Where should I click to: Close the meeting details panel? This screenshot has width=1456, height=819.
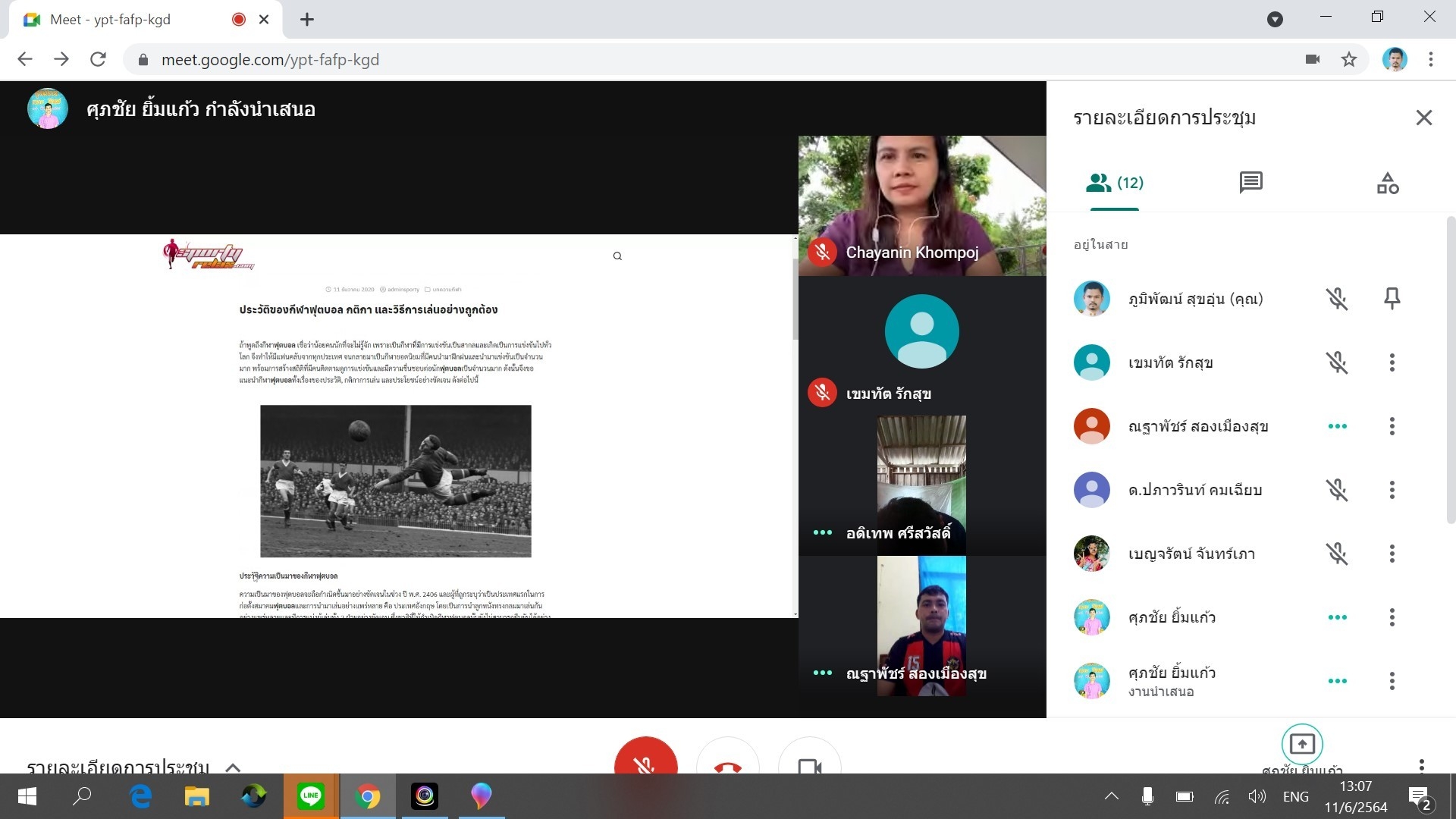tap(1423, 118)
